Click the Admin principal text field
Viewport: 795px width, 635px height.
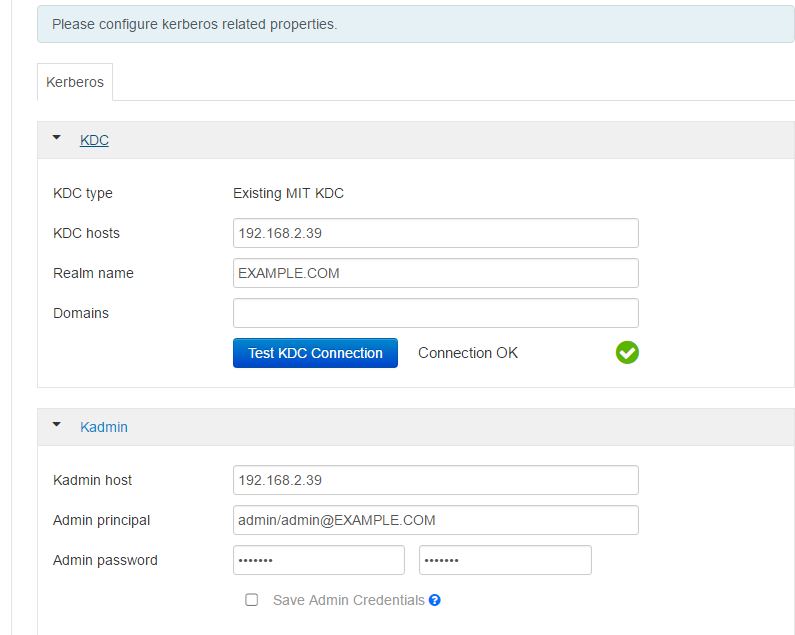(435, 520)
